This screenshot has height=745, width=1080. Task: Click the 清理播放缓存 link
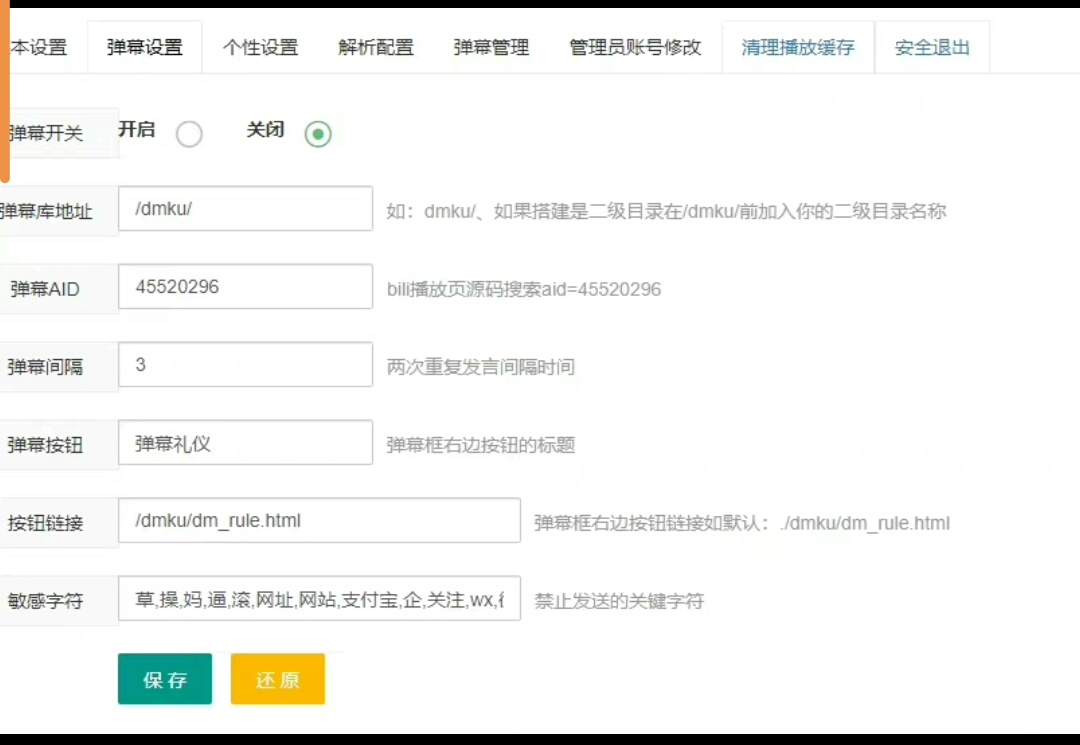798,48
